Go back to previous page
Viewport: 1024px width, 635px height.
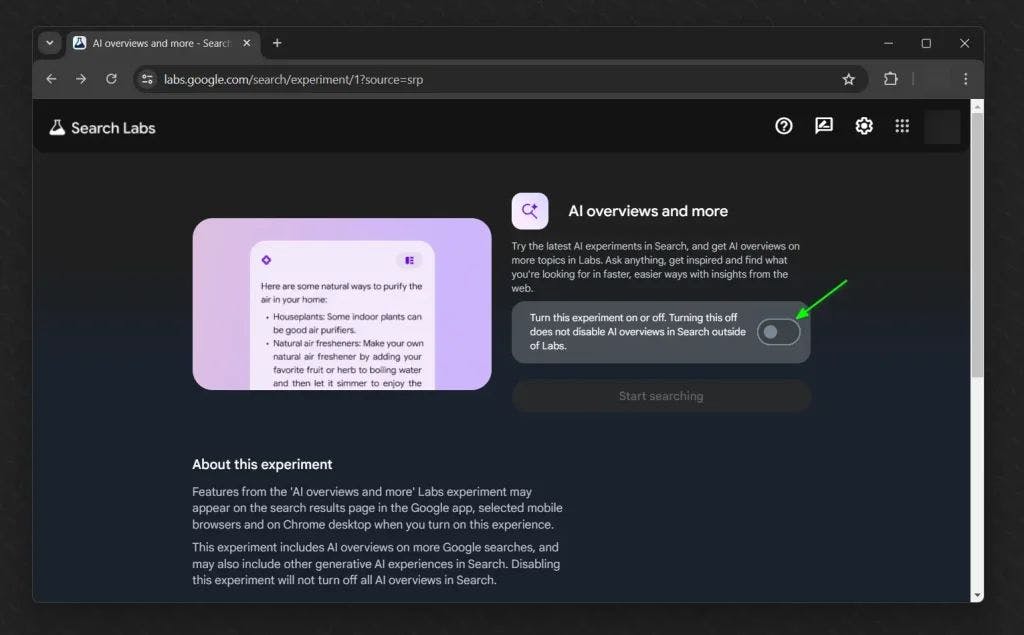[x=51, y=79]
